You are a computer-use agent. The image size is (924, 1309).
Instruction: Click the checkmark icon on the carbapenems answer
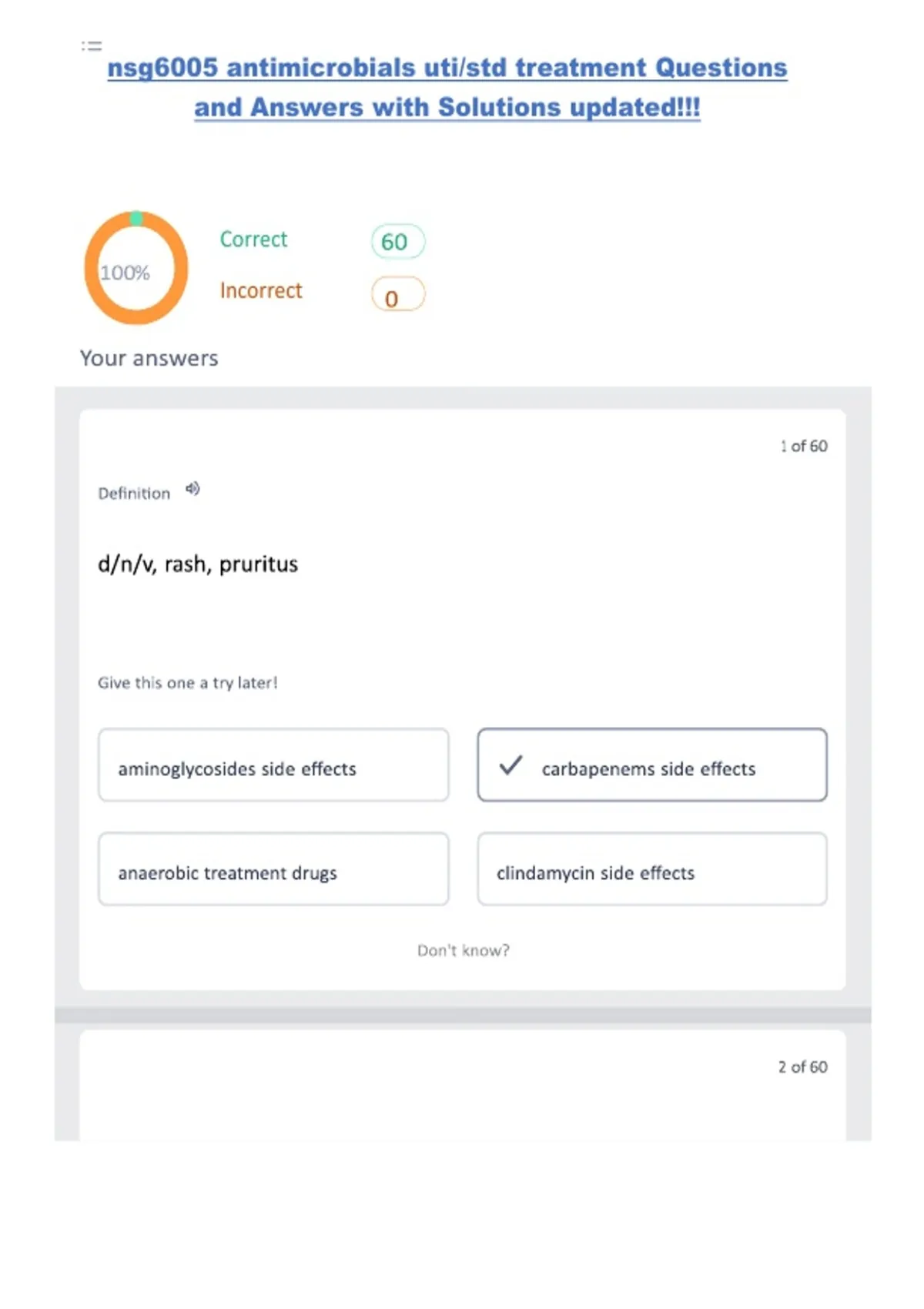pyautogui.click(x=511, y=765)
